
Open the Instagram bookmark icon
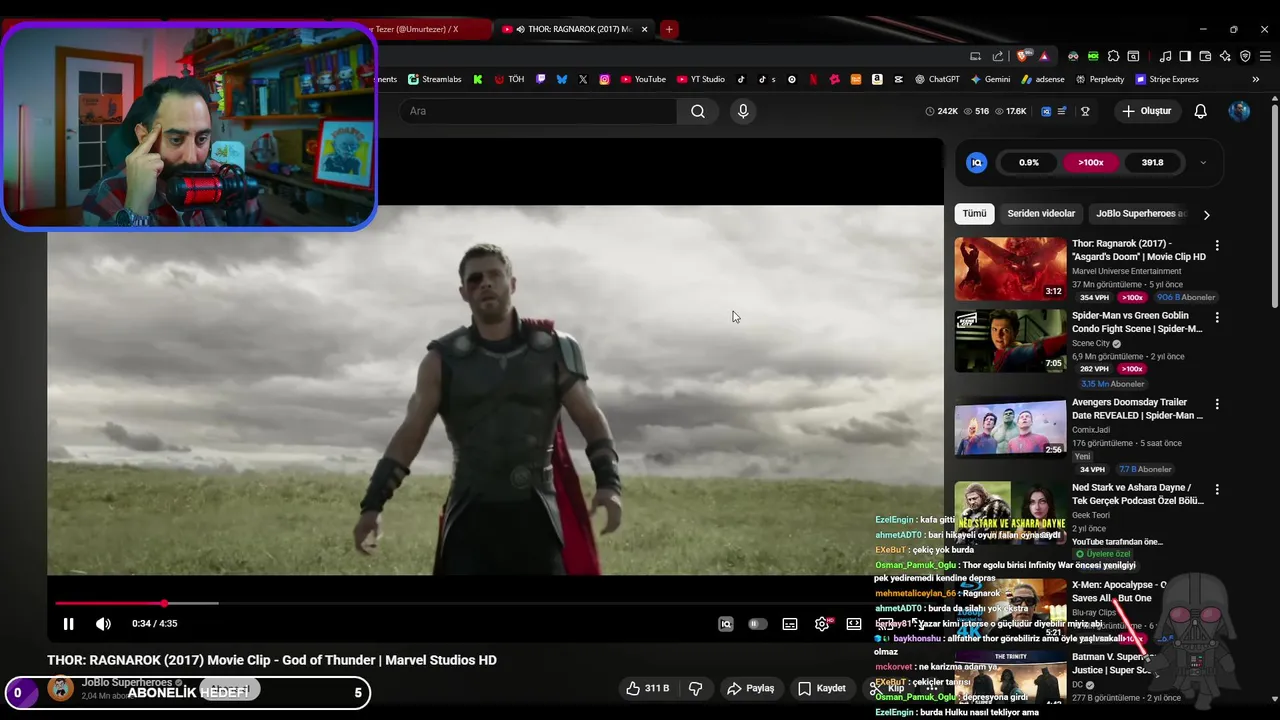tap(604, 79)
